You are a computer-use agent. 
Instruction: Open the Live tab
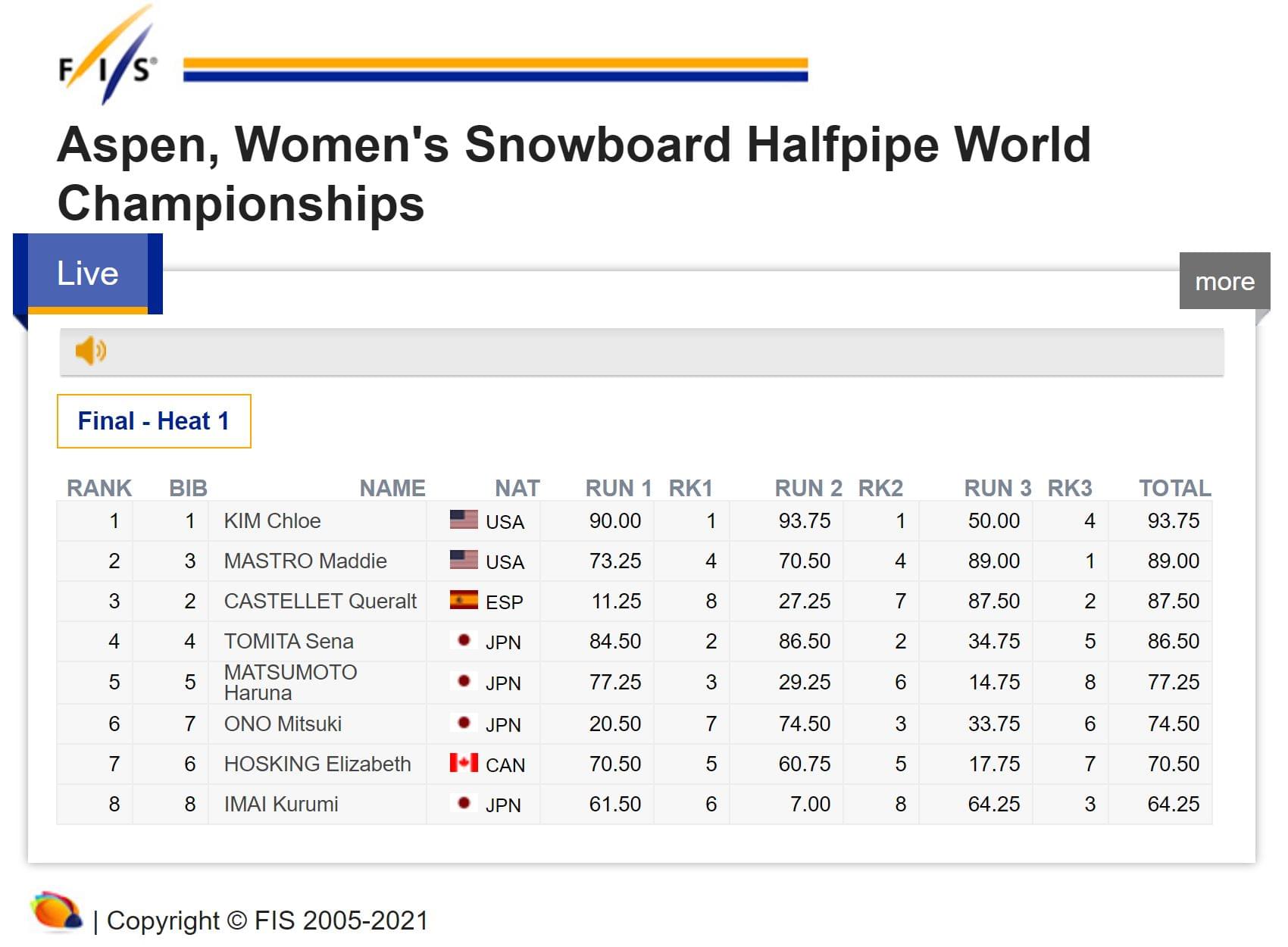(88, 273)
